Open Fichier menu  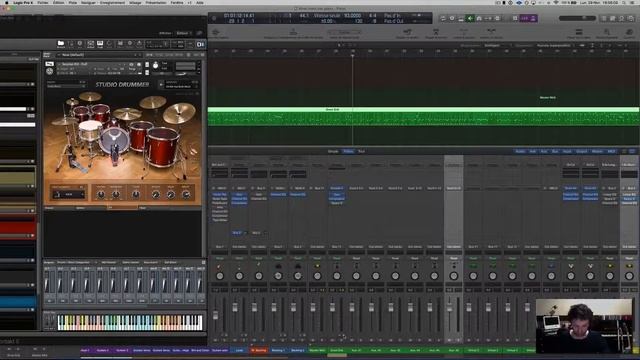pyautogui.click(x=43, y=2)
